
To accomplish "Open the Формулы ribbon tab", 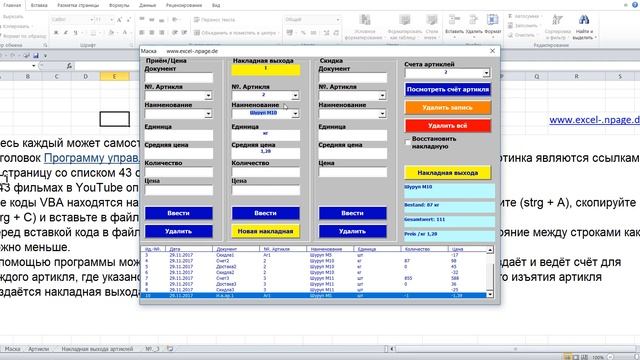I will (119, 5).
